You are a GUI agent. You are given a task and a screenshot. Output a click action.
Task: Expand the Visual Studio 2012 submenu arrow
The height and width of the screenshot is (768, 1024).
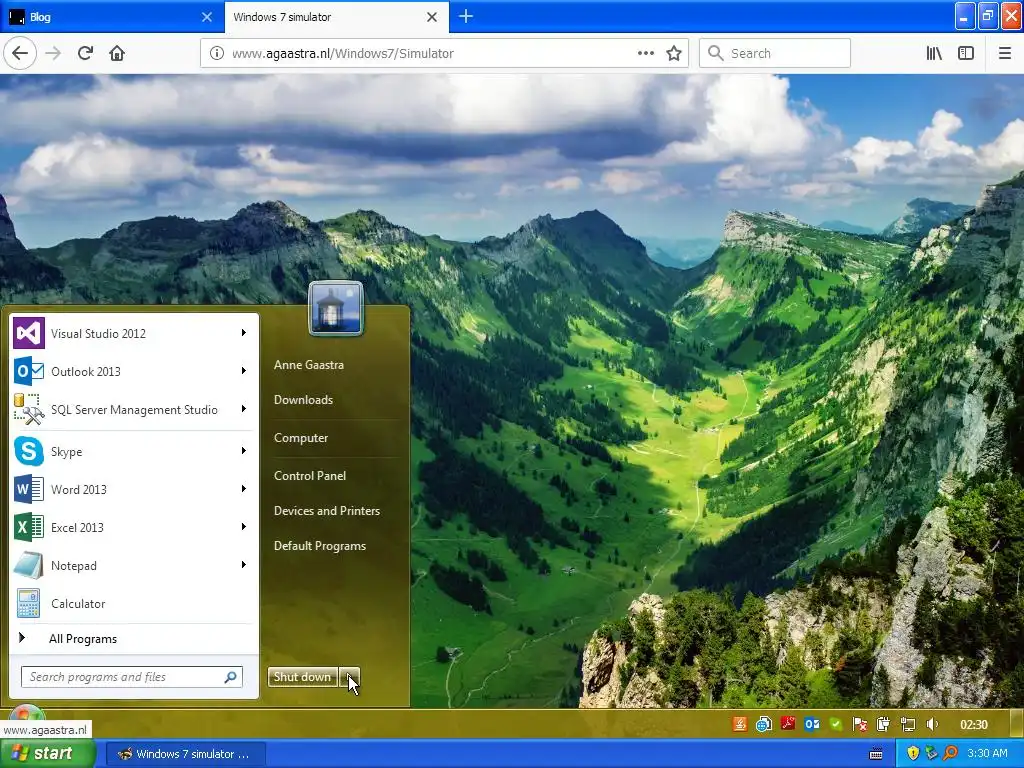point(244,333)
